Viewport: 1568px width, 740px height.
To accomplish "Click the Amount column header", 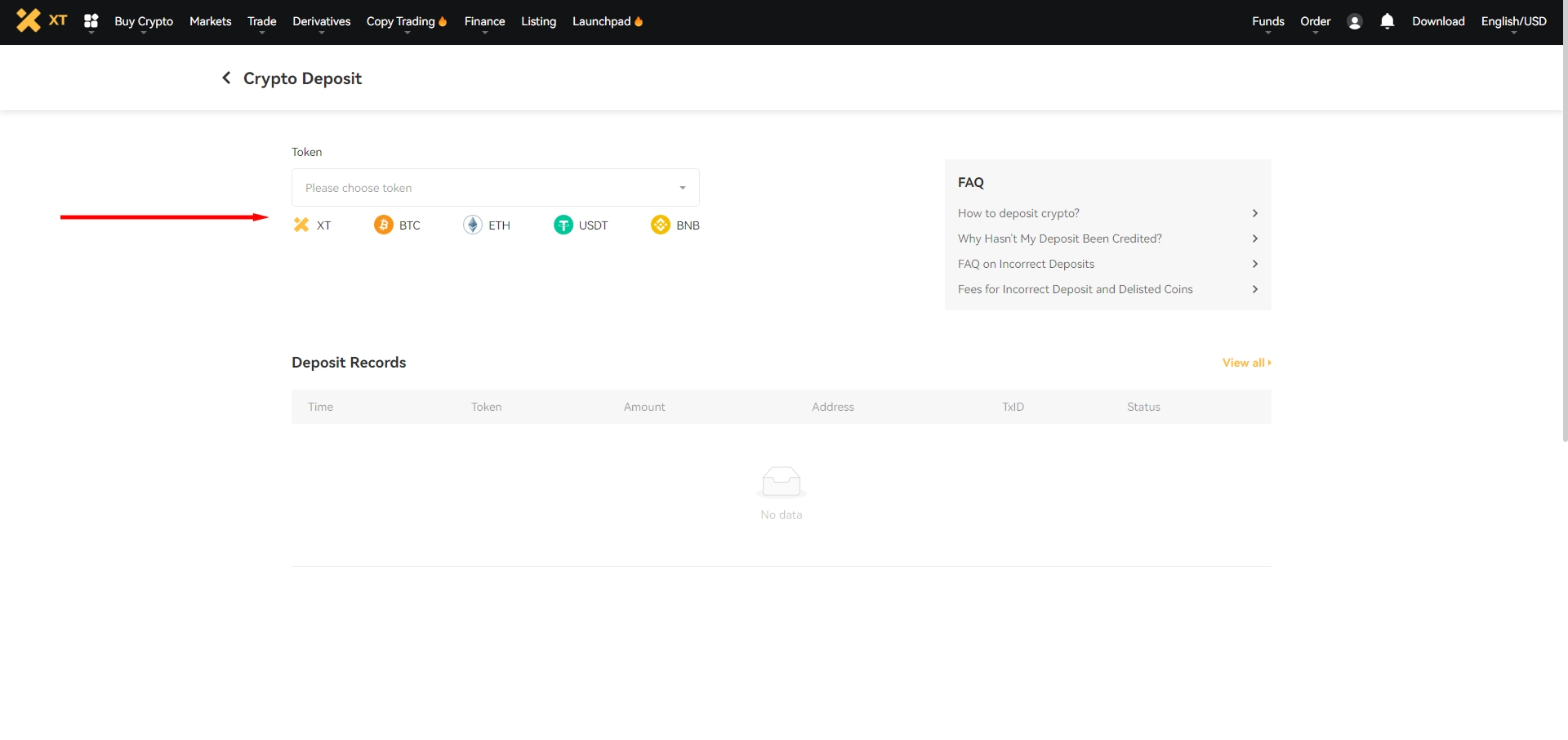I will click(644, 407).
